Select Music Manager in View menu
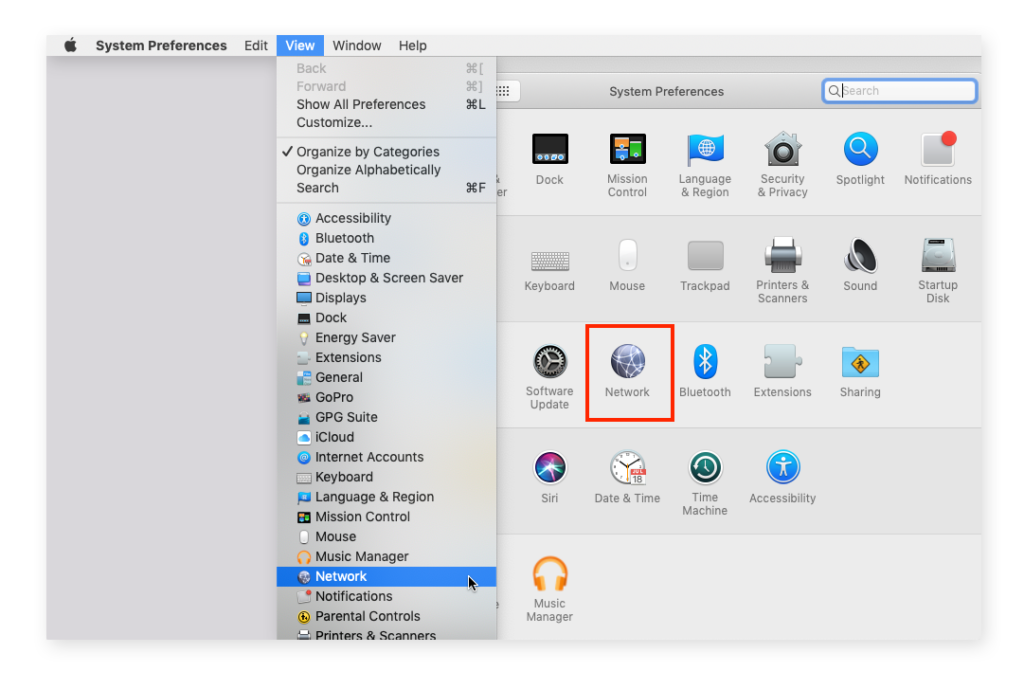 [387, 557]
